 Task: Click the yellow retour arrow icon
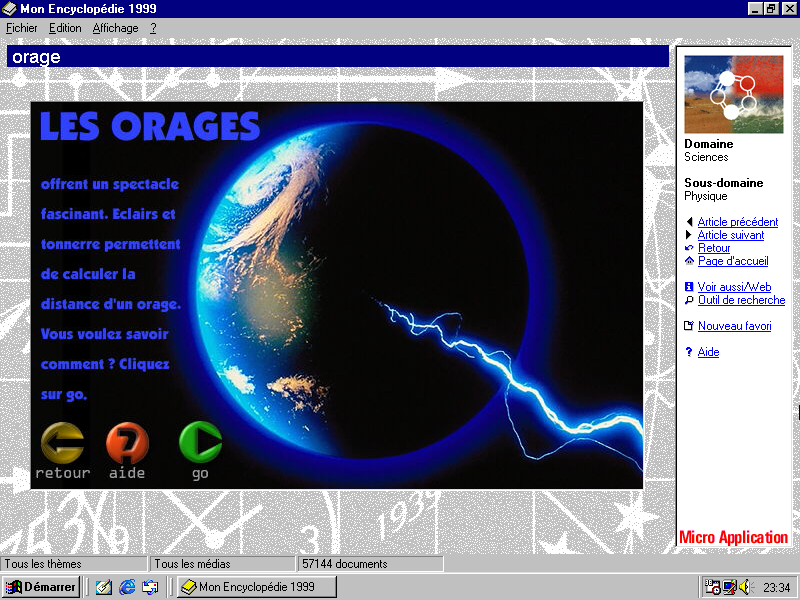[x=62, y=443]
